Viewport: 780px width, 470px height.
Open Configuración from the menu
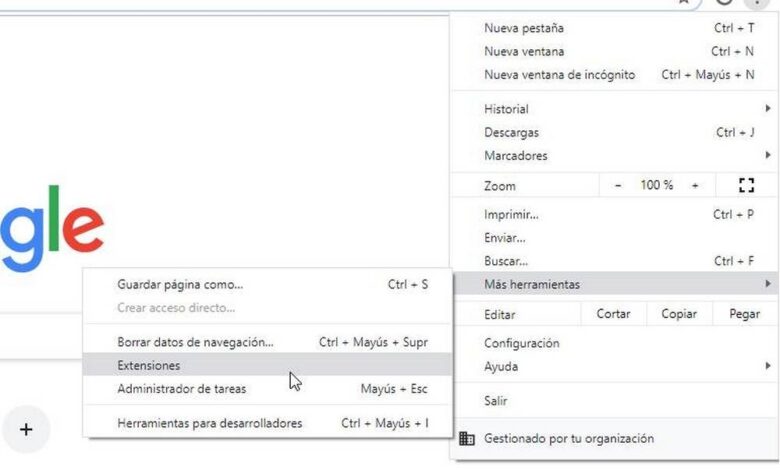point(615,343)
